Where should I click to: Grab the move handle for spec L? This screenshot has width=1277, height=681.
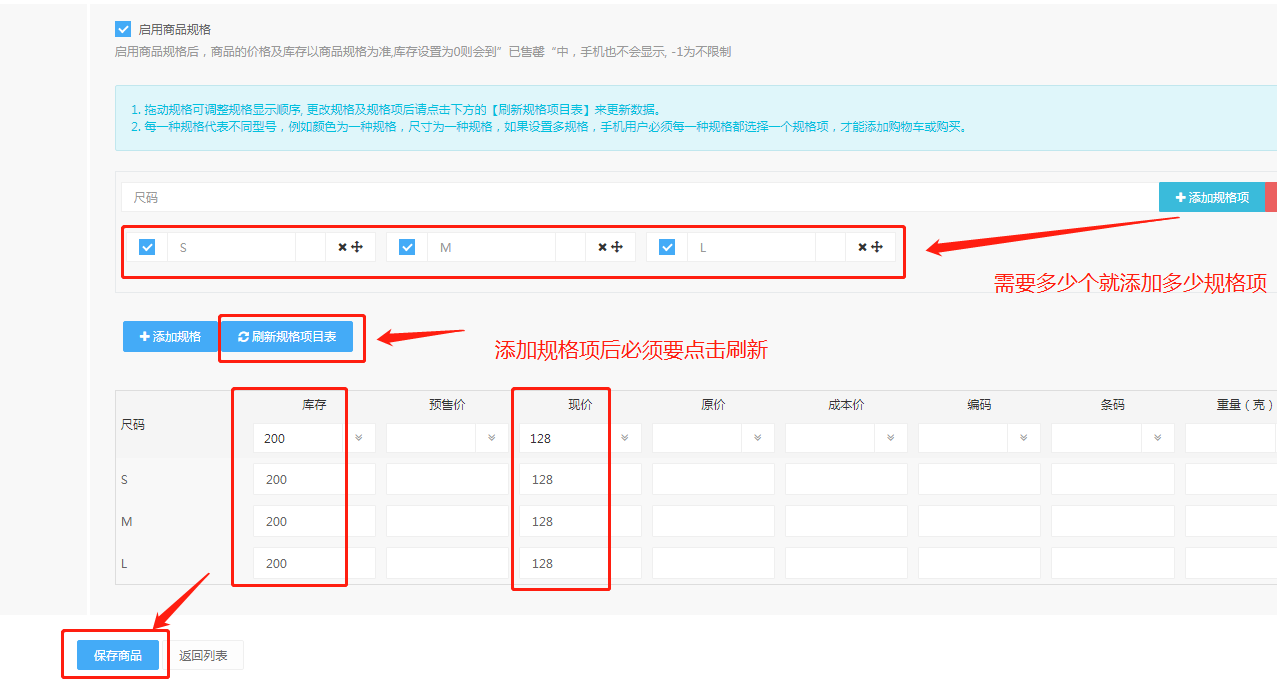877,247
